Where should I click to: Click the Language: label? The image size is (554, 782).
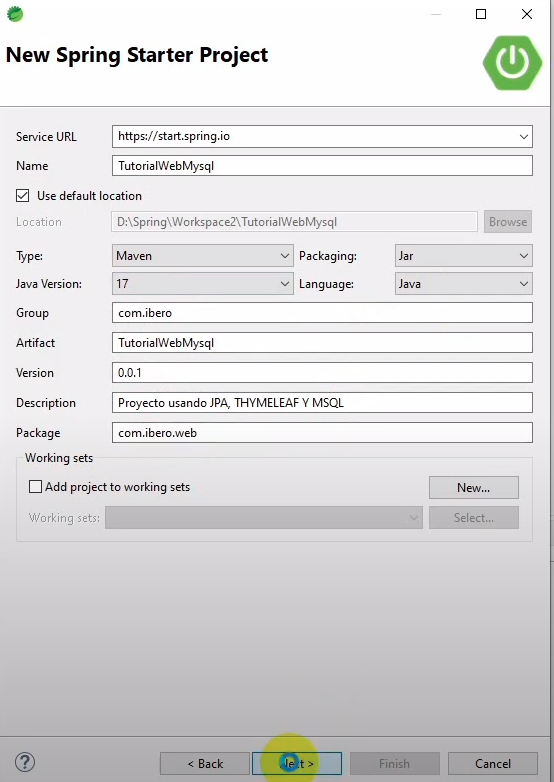326,284
